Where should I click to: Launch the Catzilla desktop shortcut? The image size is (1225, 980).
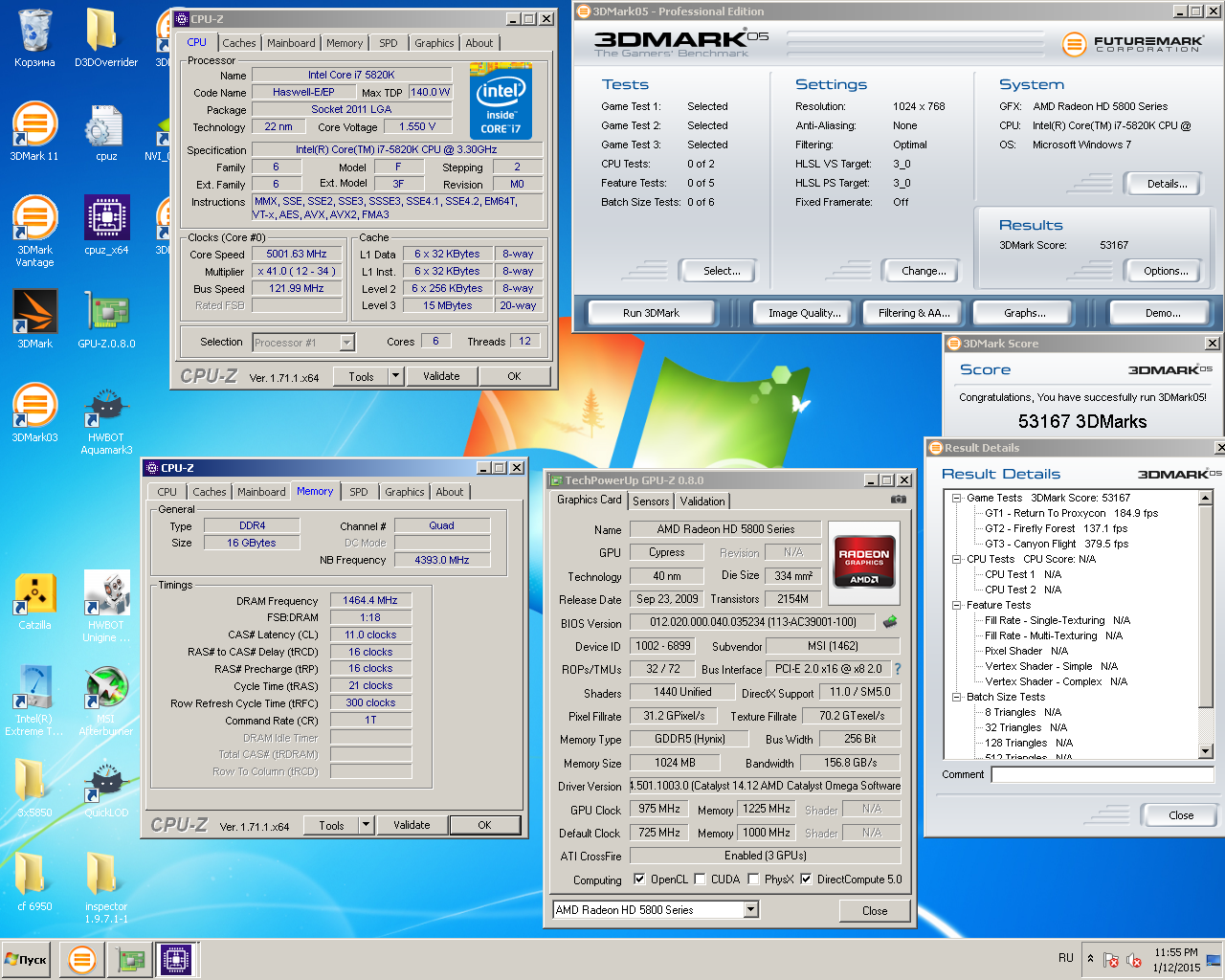(34, 600)
